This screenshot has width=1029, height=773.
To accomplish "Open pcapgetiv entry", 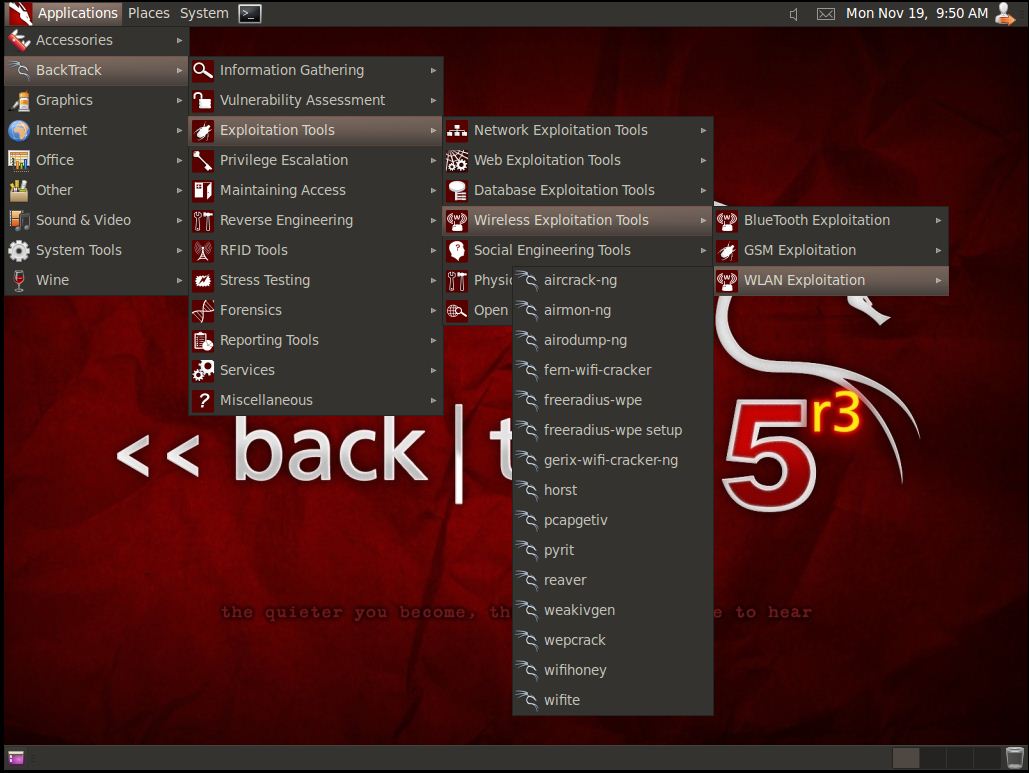I will coord(612,520).
